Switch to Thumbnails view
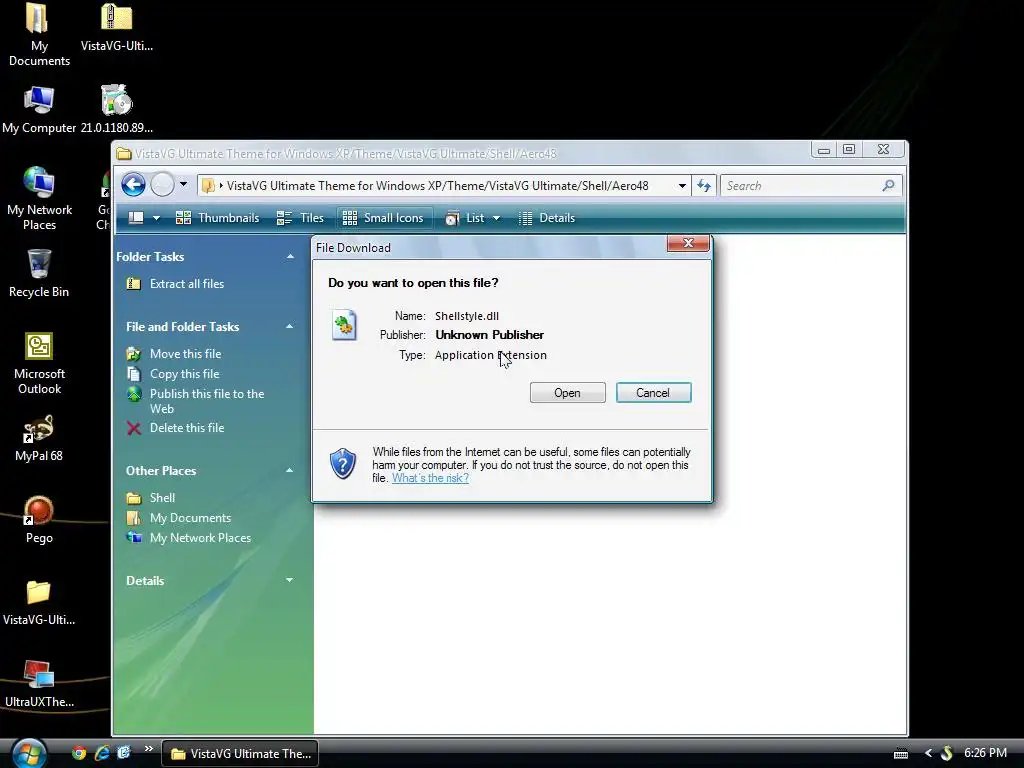 (217, 218)
